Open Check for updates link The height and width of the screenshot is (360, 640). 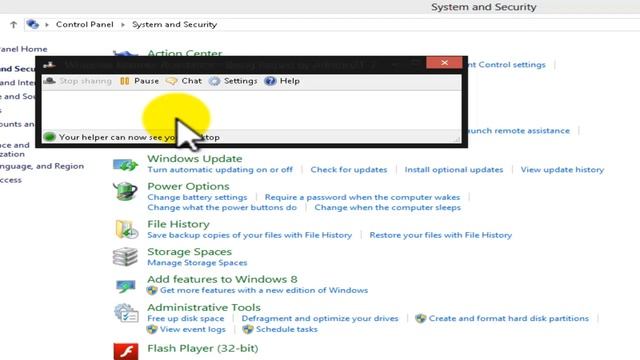[349, 169]
